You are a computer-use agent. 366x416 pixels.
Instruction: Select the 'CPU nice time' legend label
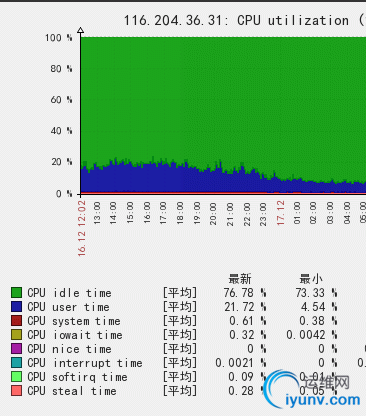pyautogui.click(x=69, y=349)
